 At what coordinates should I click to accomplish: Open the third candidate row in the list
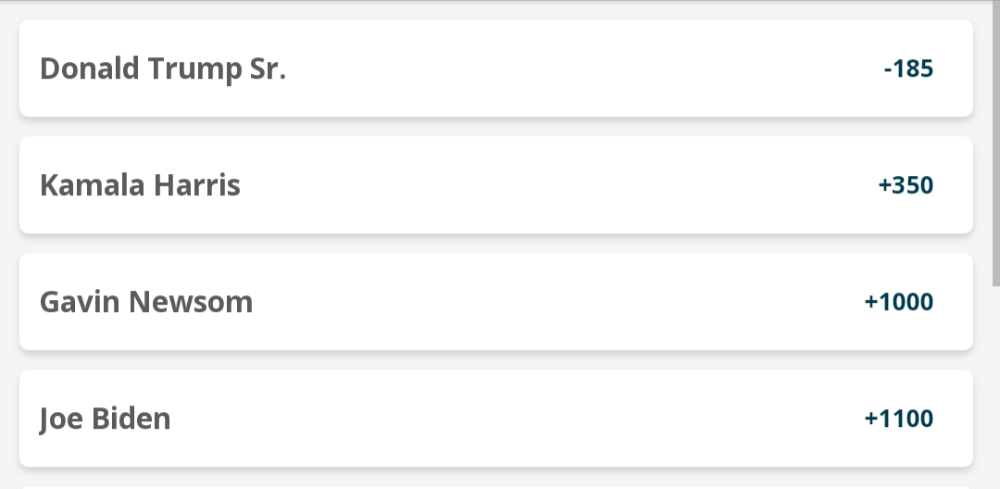tap(496, 302)
